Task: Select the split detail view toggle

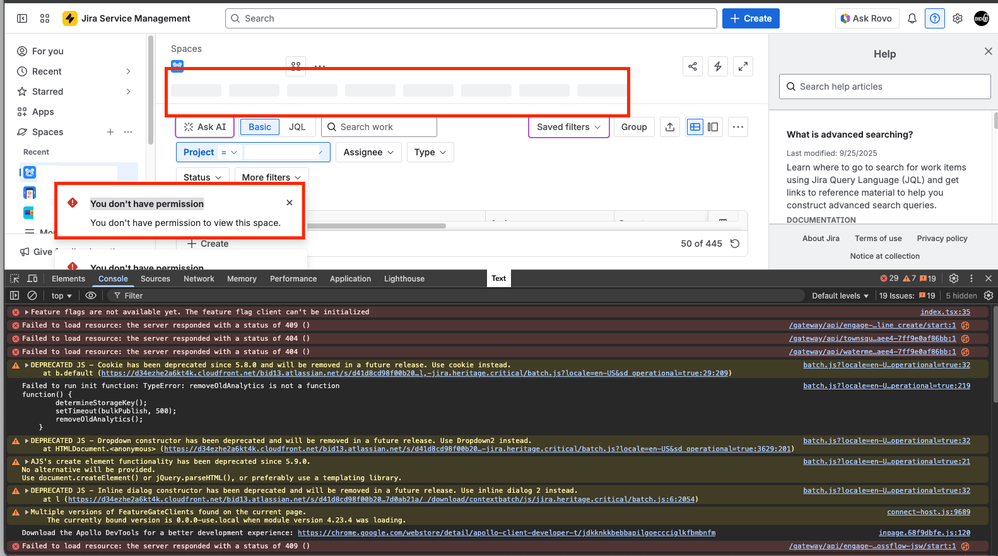Action: tap(713, 127)
